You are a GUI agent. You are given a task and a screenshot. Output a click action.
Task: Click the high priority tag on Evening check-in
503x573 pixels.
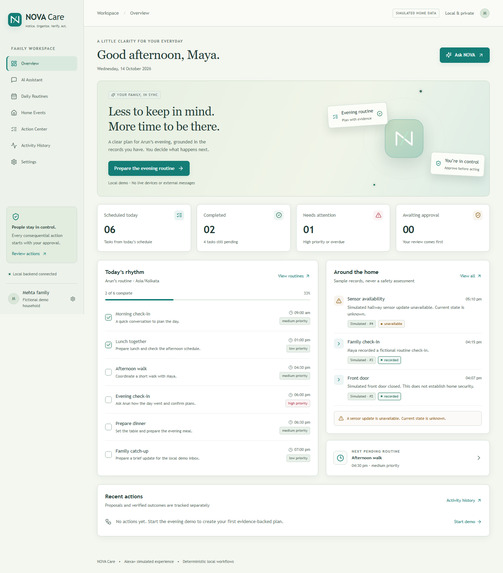pos(298,403)
